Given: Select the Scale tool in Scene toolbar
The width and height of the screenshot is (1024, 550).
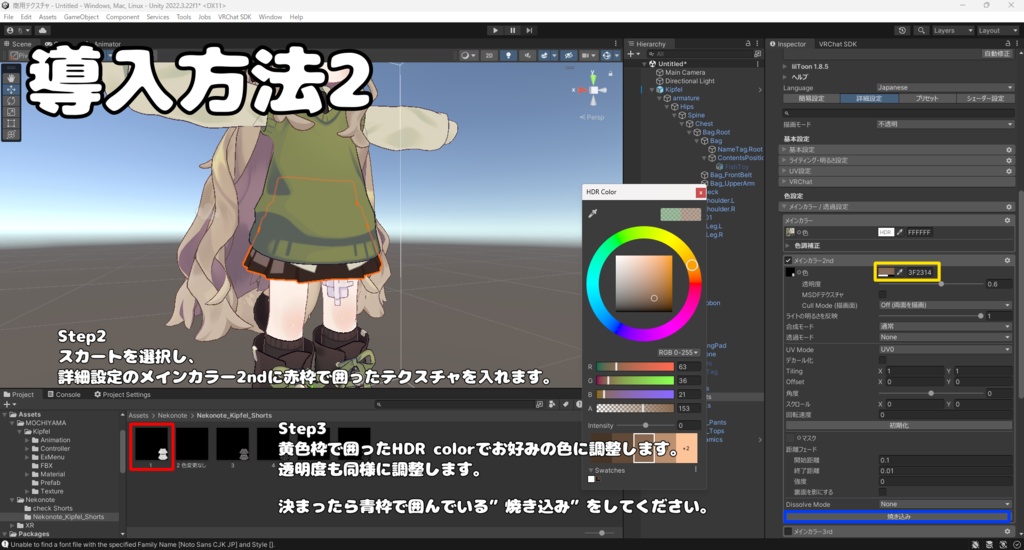Looking at the screenshot, I should (11, 112).
